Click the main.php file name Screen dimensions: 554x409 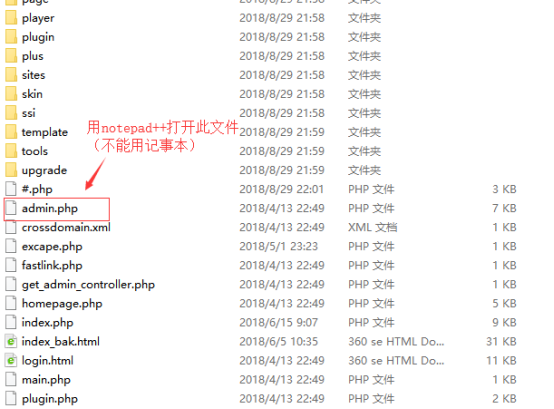(46, 380)
